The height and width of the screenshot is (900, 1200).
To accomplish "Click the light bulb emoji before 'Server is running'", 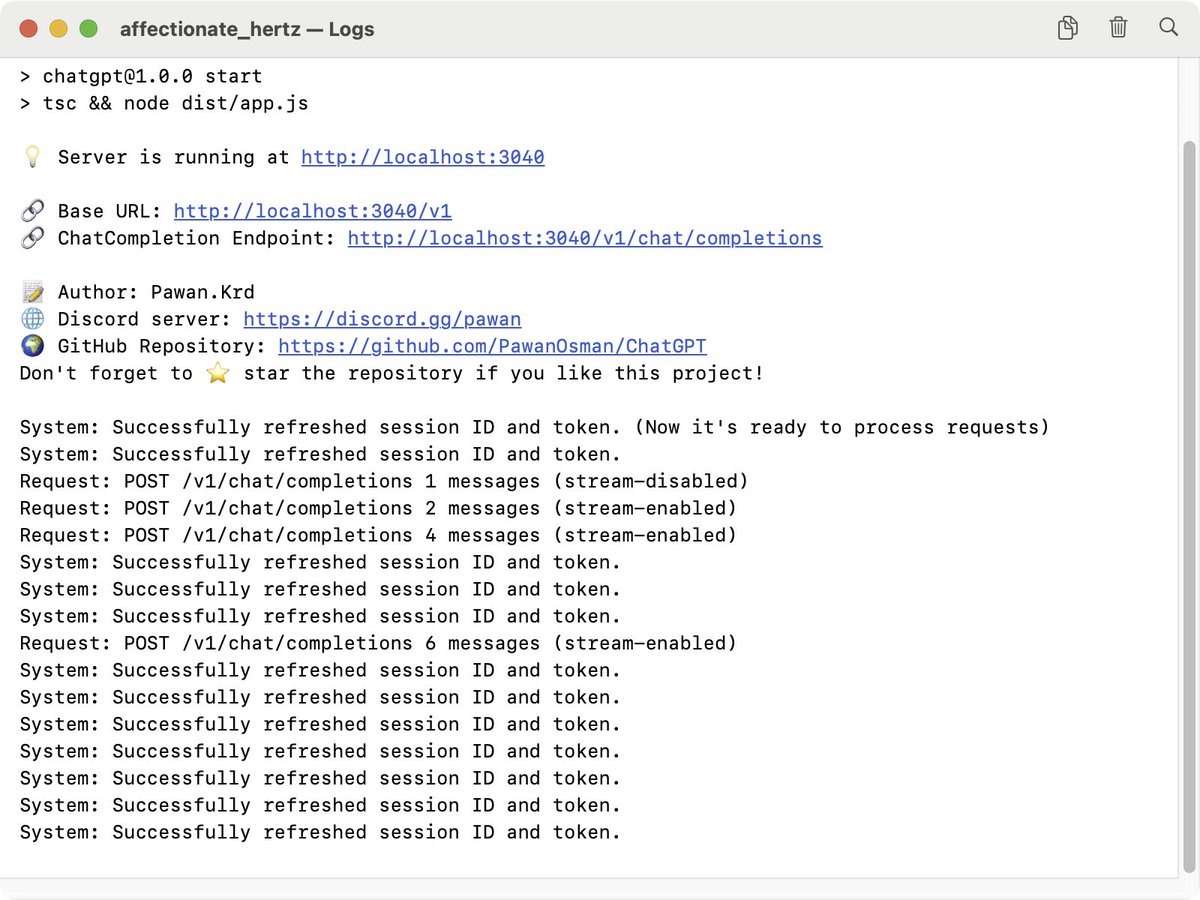I will pyautogui.click(x=32, y=157).
